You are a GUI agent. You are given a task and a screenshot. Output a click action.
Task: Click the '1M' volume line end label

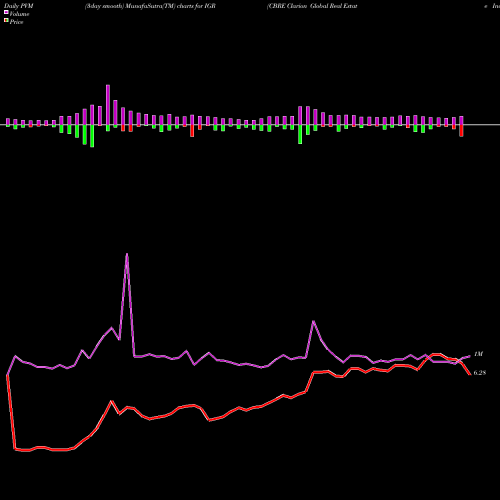tap(478, 354)
